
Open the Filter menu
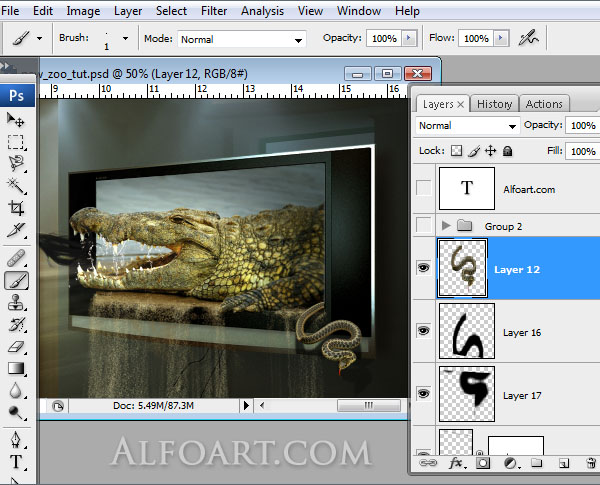[214, 11]
